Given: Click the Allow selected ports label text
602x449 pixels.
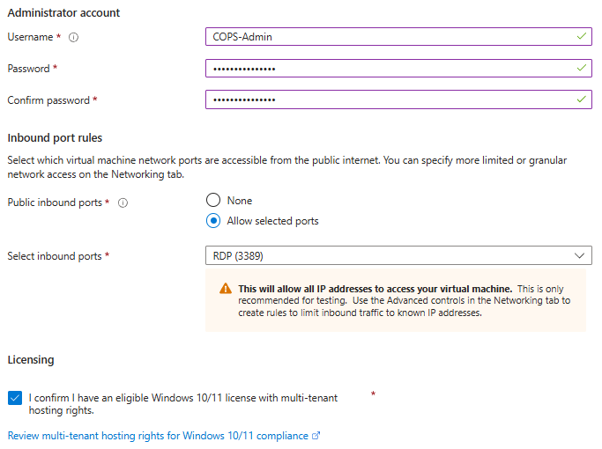Looking at the screenshot, I should (273, 221).
